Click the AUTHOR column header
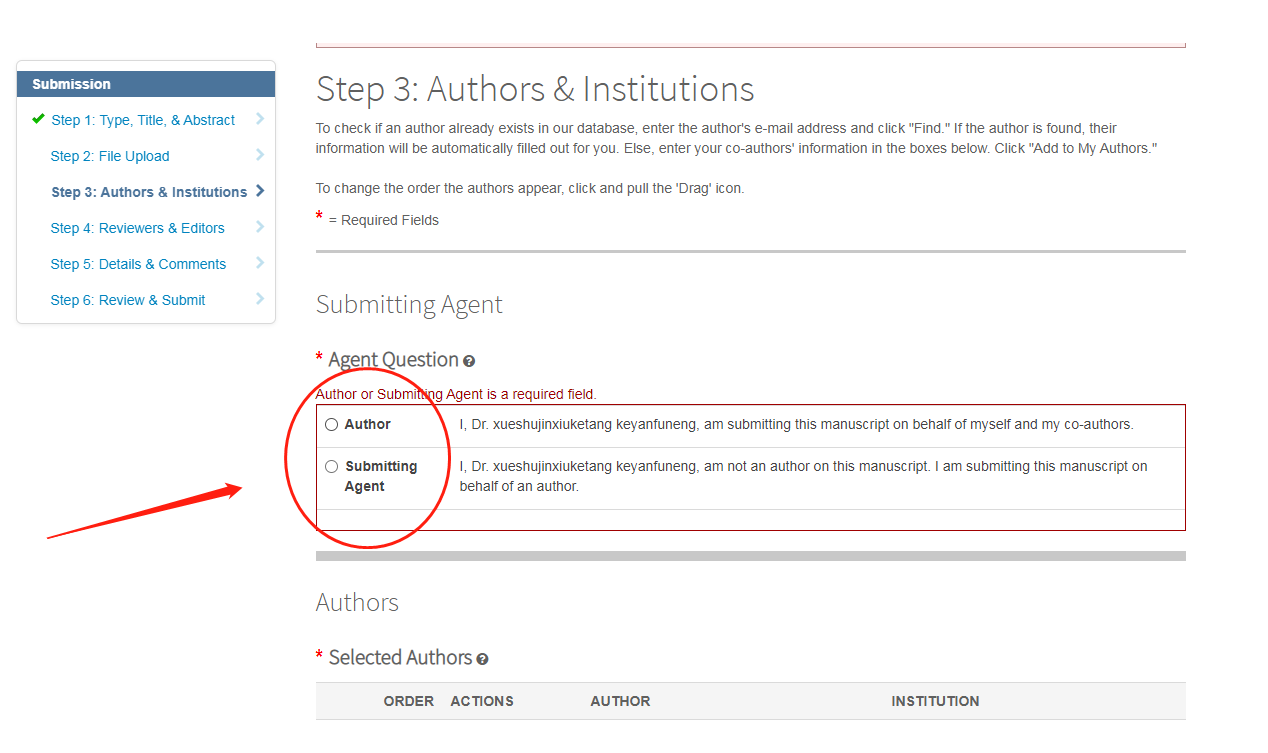This screenshot has height=753, width=1268. click(620, 701)
